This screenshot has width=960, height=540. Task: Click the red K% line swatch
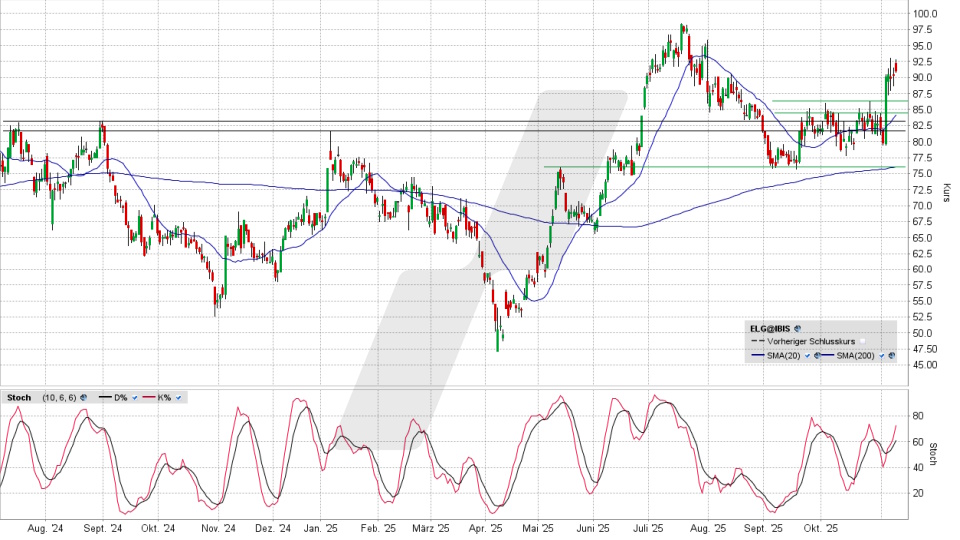point(146,397)
